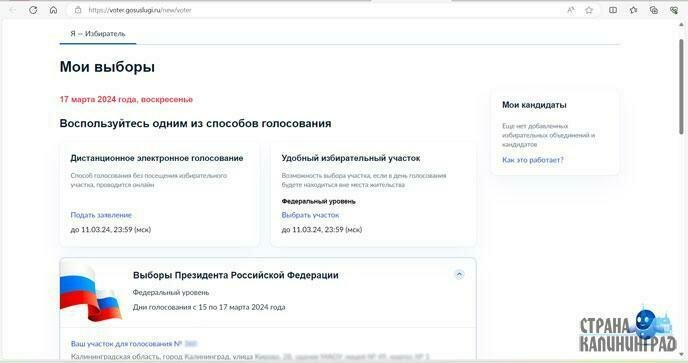Click 'Мои кандидаты' panel heading
This screenshot has height=363, width=688.
(534, 105)
